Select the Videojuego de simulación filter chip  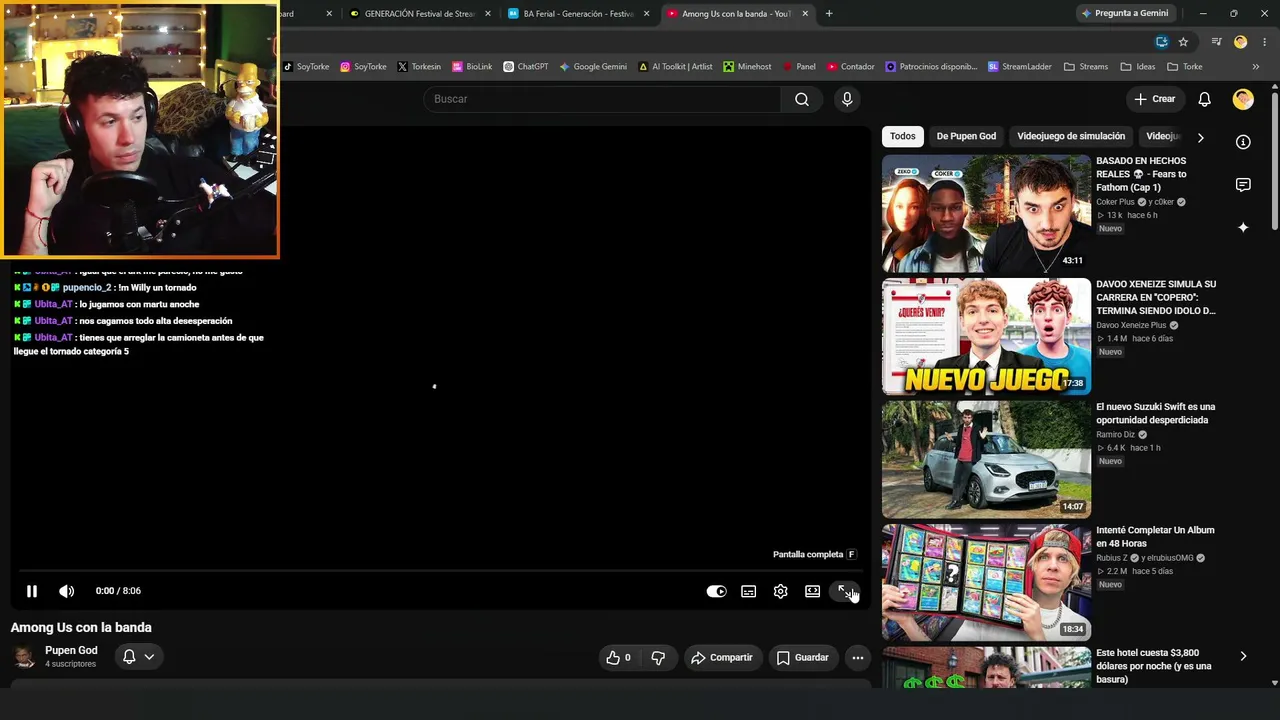point(1071,136)
